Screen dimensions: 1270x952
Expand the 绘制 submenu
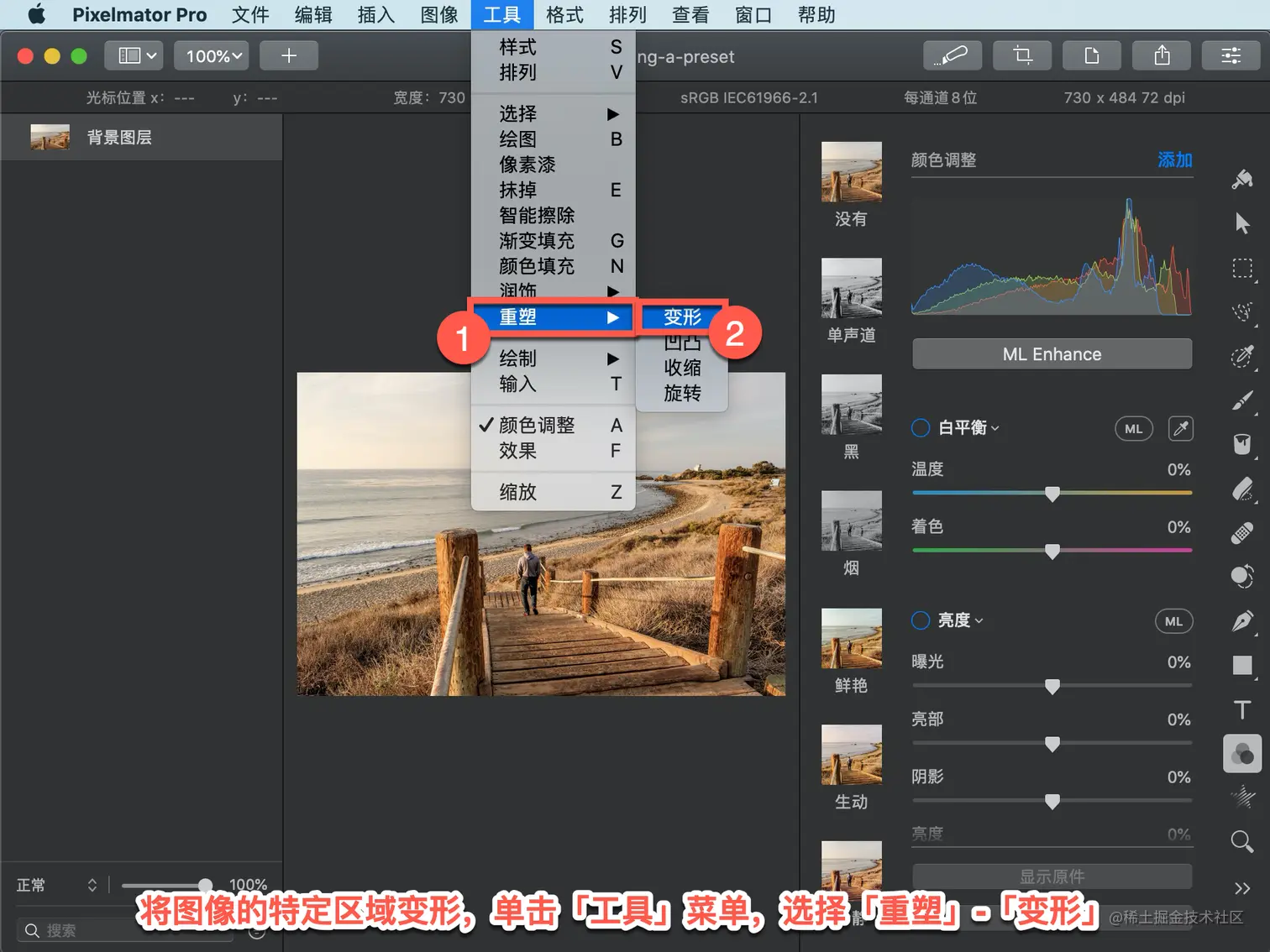tap(553, 358)
